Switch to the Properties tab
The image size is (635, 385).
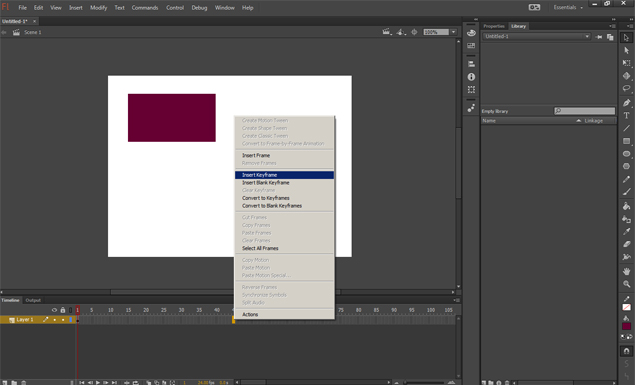[x=494, y=26]
